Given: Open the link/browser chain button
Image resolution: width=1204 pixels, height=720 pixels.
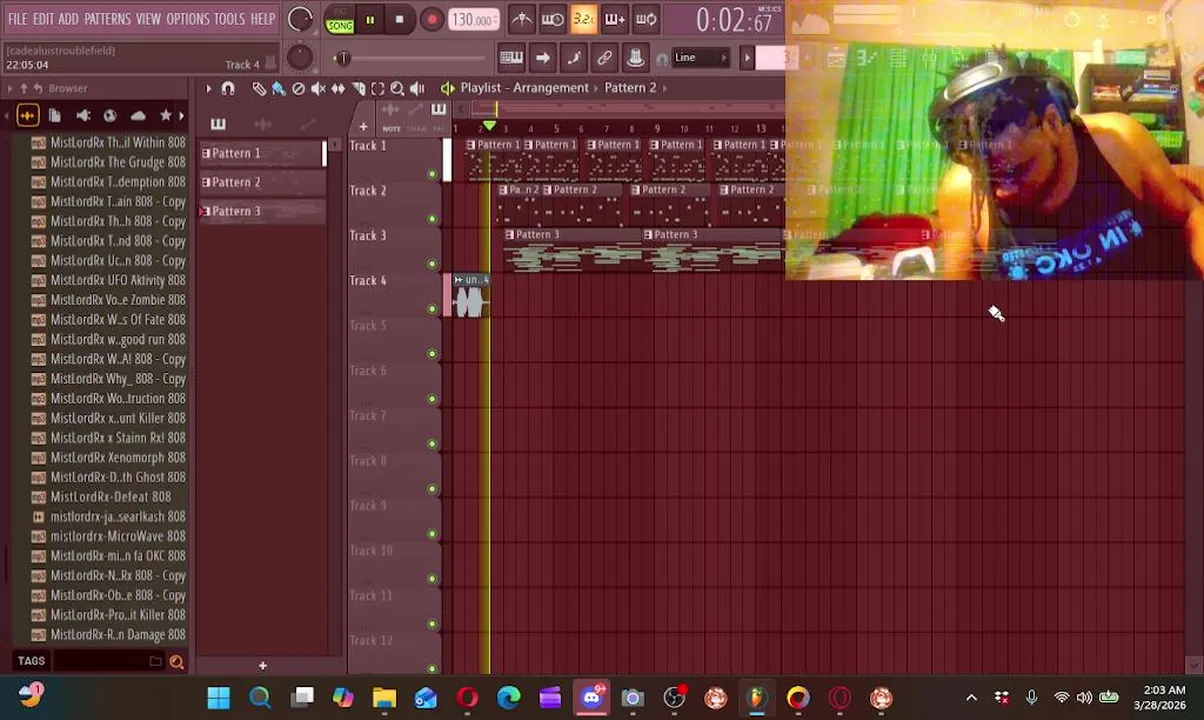Looking at the screenshot, I should coord(604,58).
